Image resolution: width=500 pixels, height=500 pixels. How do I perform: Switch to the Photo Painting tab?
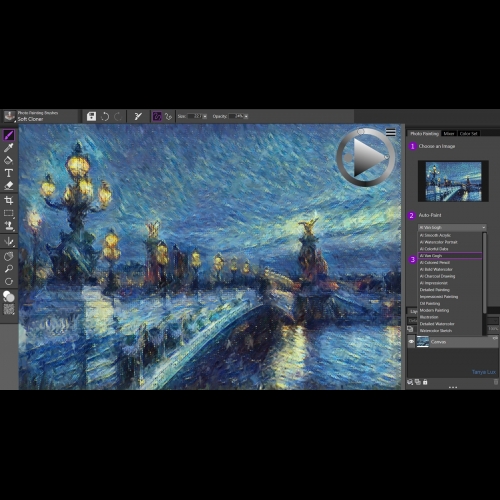point(424,133)
